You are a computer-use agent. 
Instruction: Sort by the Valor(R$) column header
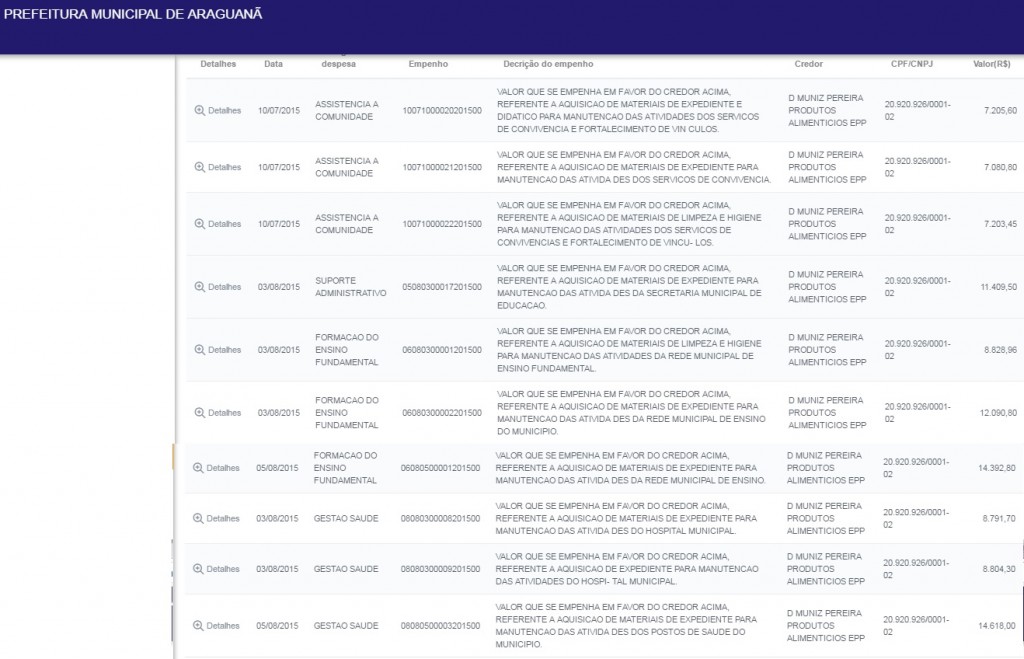[x=991, y=64]
